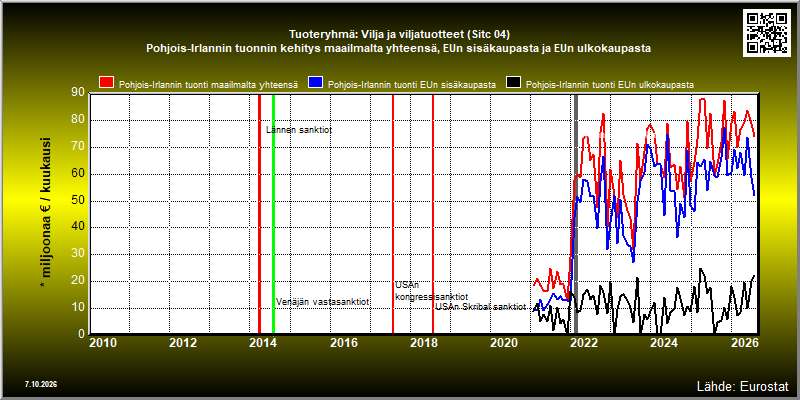Click the x-axis label '2026'
This screenshot has width=800, height=400.
(744, 342)
